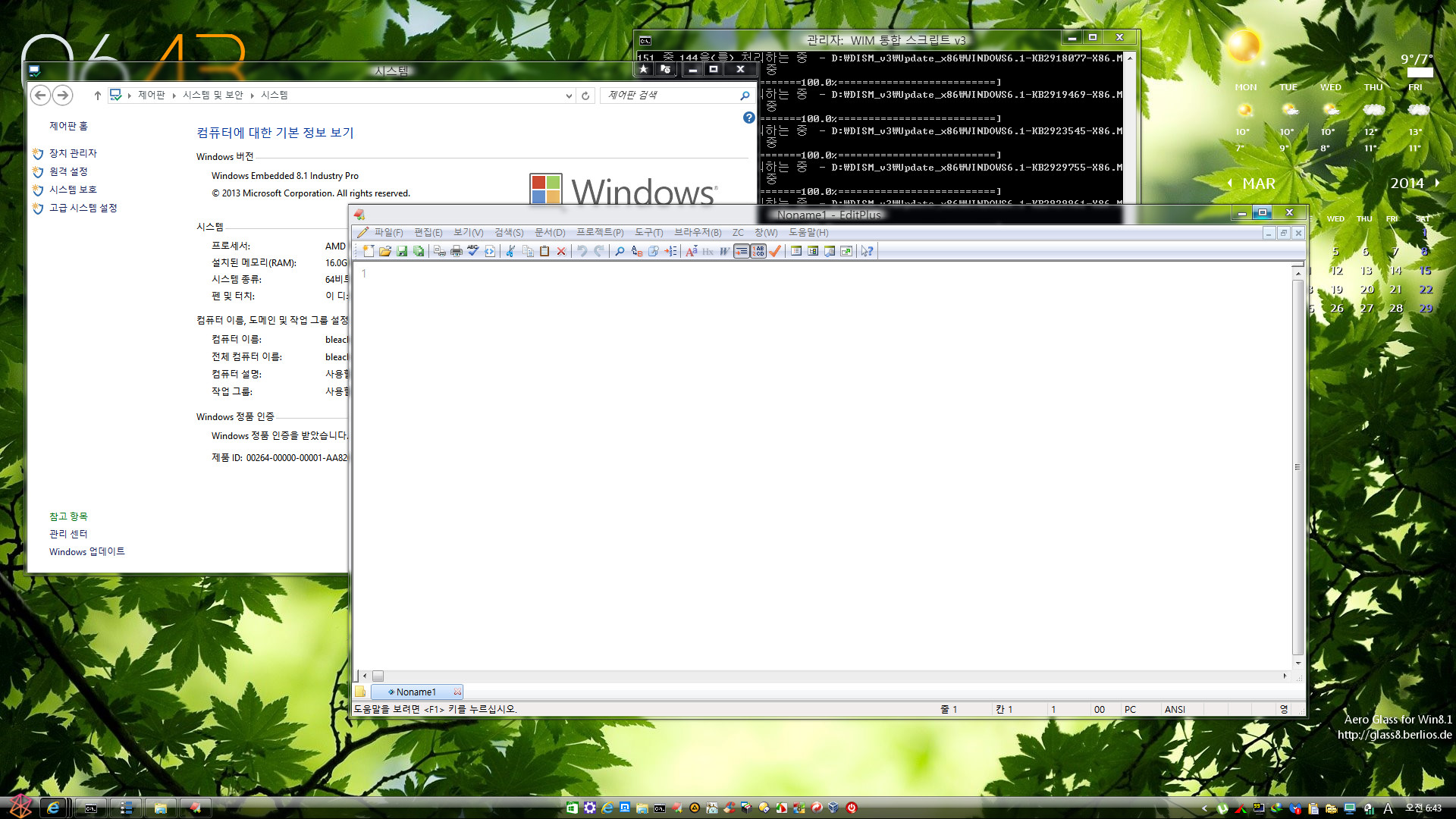
Task: Click the Paste clipboard icon
Action: (544, 251)
